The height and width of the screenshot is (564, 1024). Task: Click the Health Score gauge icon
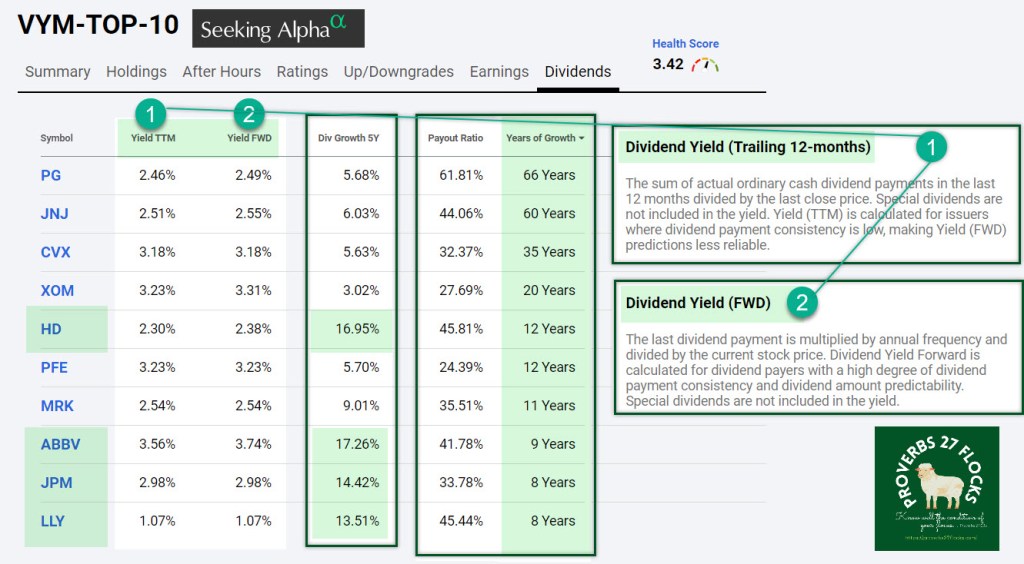point(705,65)
